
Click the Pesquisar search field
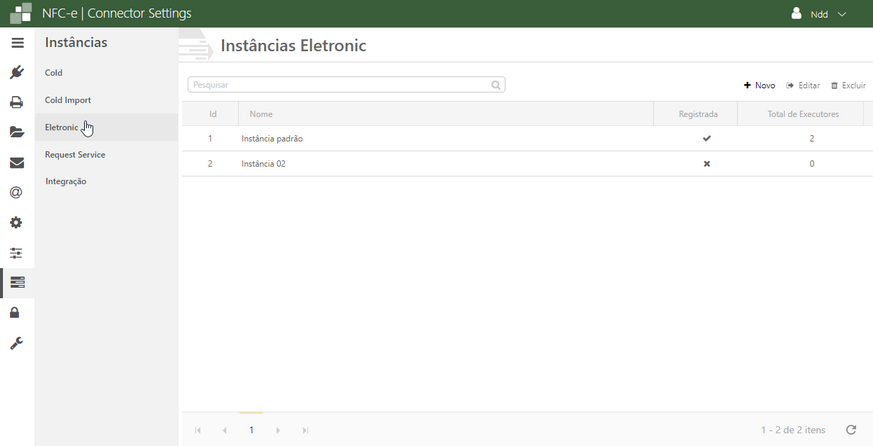pos(340,85)
